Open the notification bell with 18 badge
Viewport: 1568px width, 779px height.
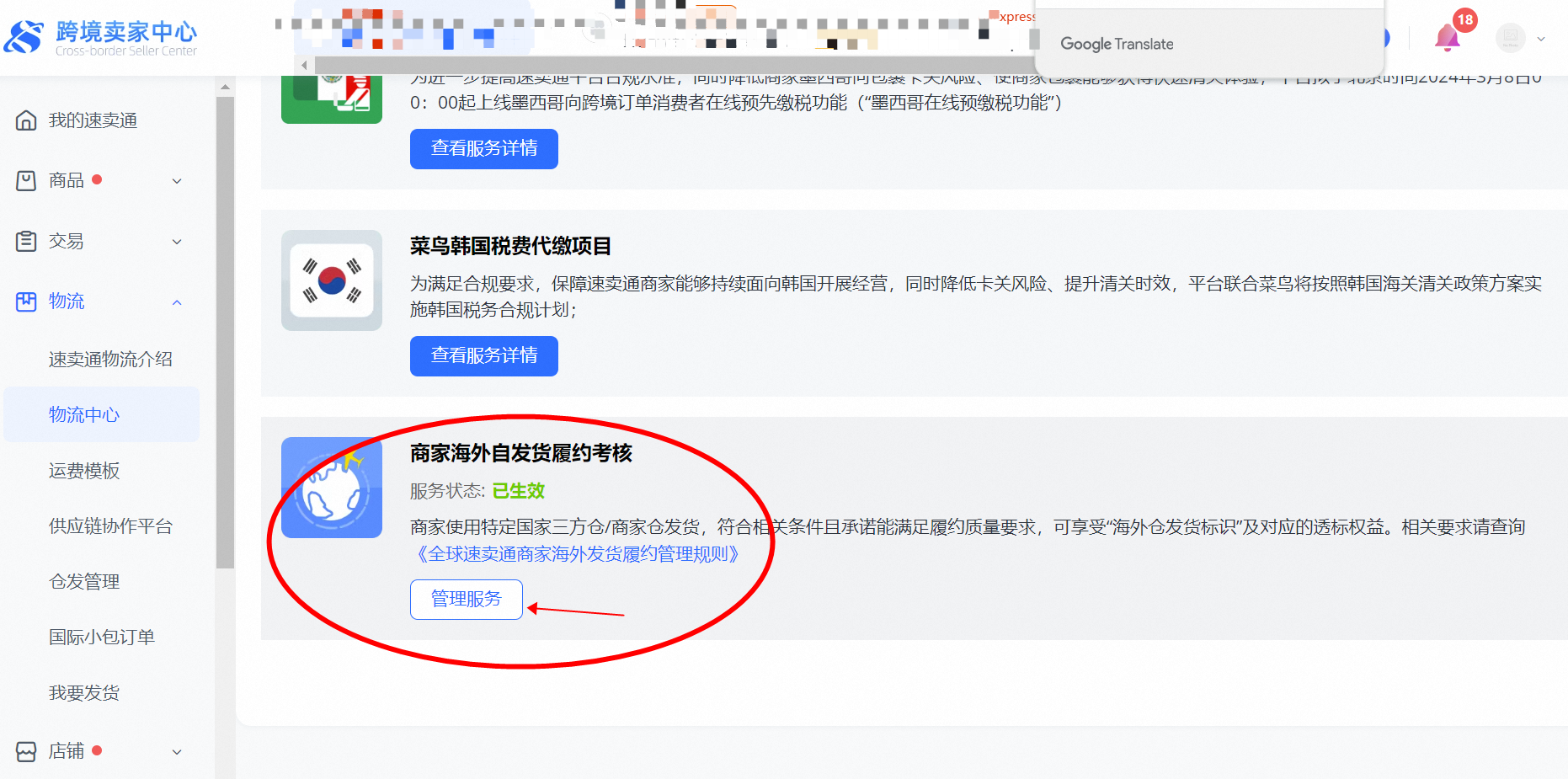(x=1448, y=38)
